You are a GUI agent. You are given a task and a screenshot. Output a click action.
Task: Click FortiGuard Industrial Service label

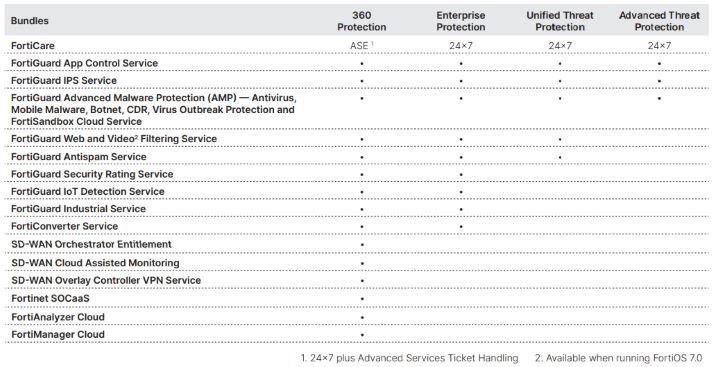(x=78, y=209)
